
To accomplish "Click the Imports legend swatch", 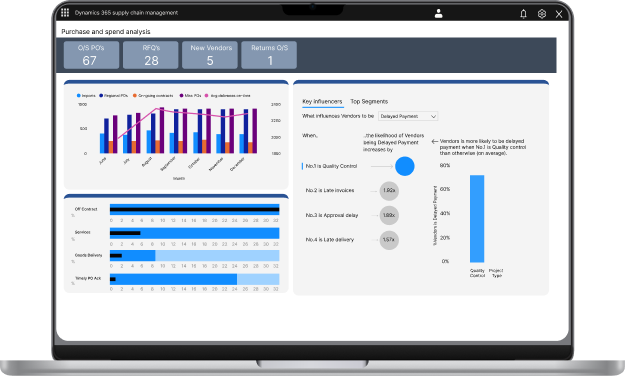I will (79, 96).
